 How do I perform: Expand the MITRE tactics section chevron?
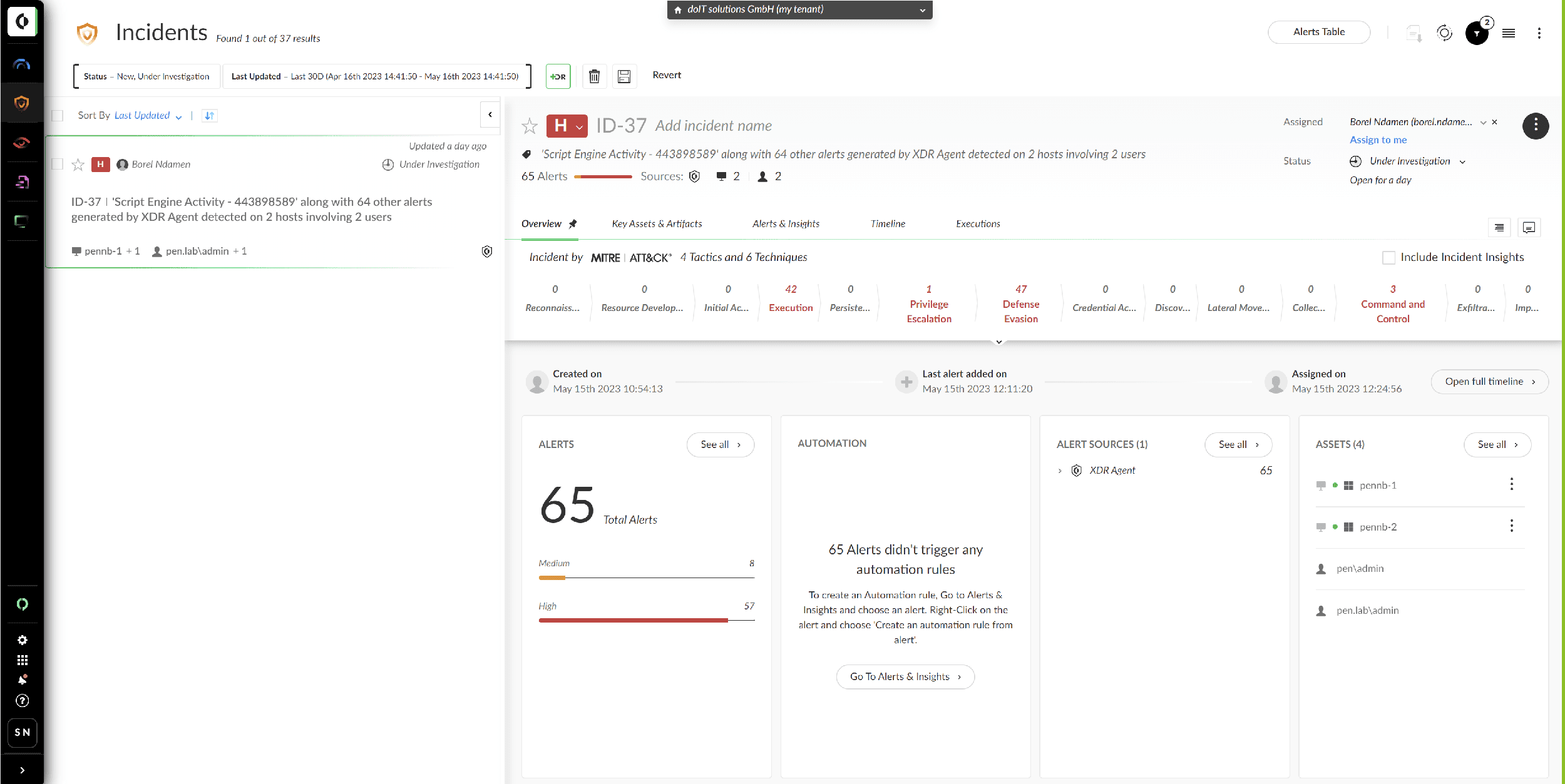999,342
